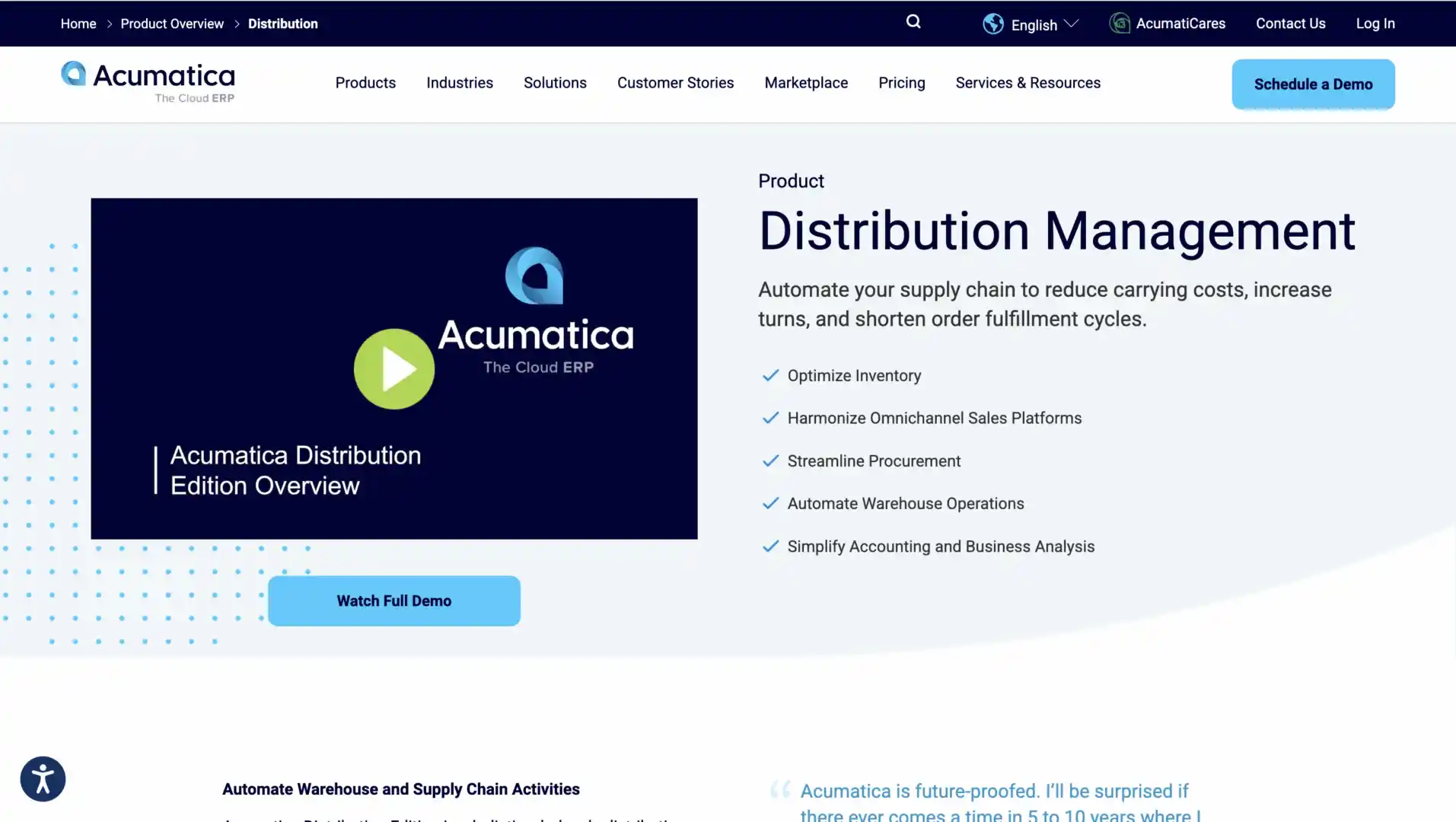Click the video thumbnail's Acumatica logo
This screenshot has width=1456, height=822.
(536, 311)
